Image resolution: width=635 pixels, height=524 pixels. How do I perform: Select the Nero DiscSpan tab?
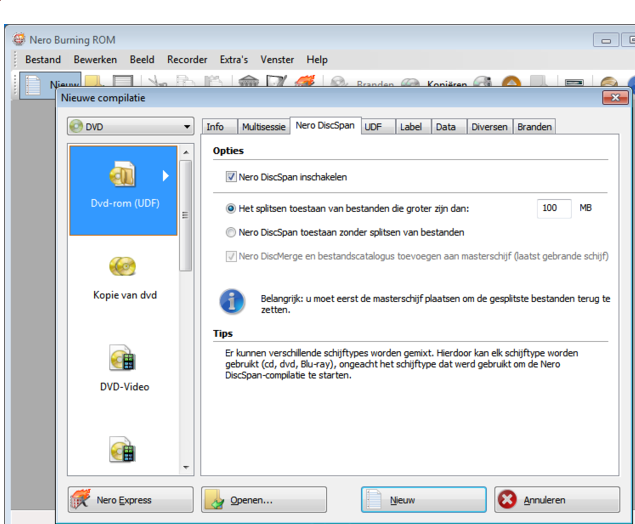point(325,126)
